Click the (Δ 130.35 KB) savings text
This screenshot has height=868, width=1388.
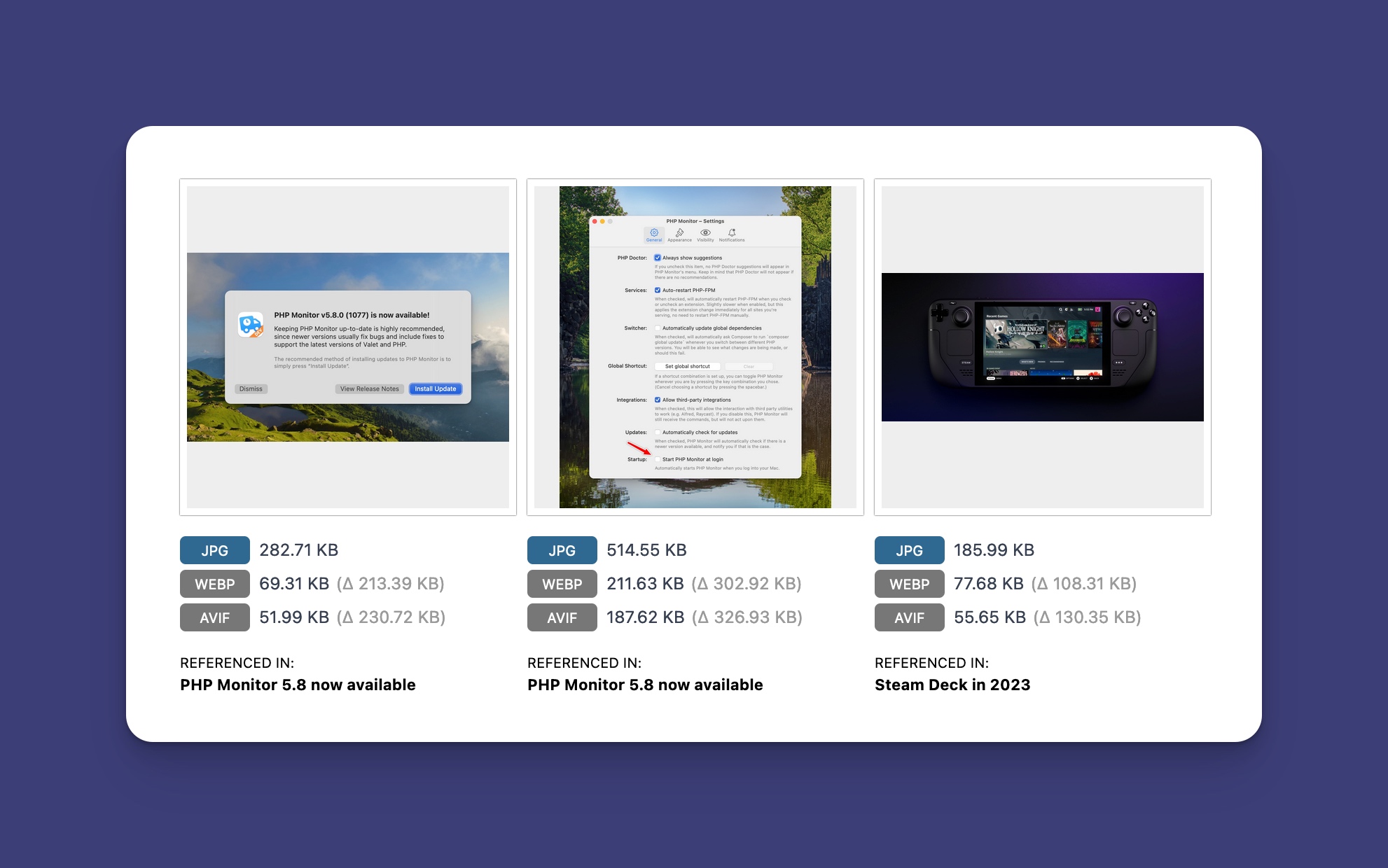[1088, 617]
